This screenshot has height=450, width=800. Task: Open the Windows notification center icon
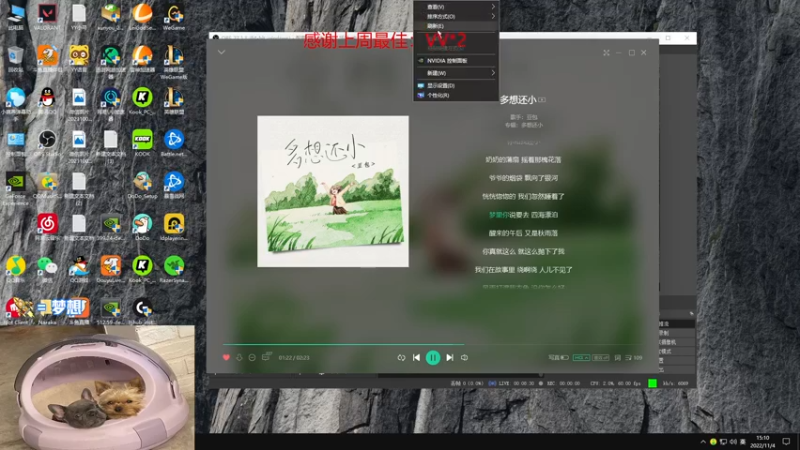pos(786,442)
